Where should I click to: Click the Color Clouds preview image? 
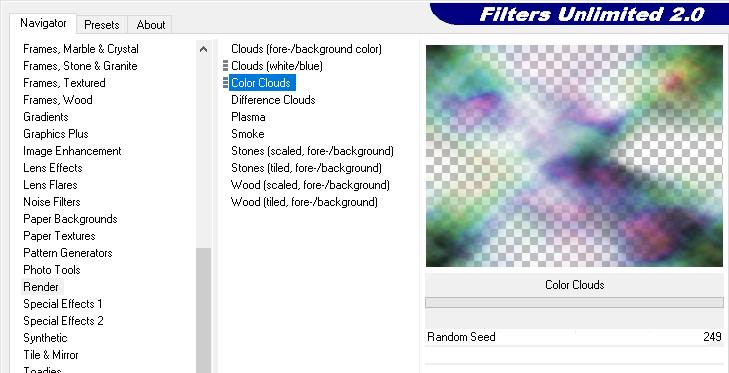click(574, 156)
